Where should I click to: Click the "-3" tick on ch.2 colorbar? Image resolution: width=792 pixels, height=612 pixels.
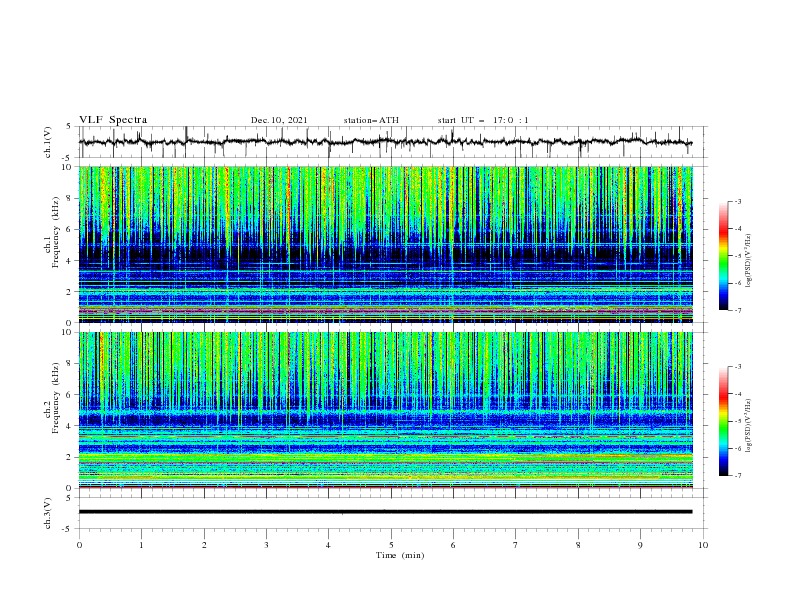[737, 367]
